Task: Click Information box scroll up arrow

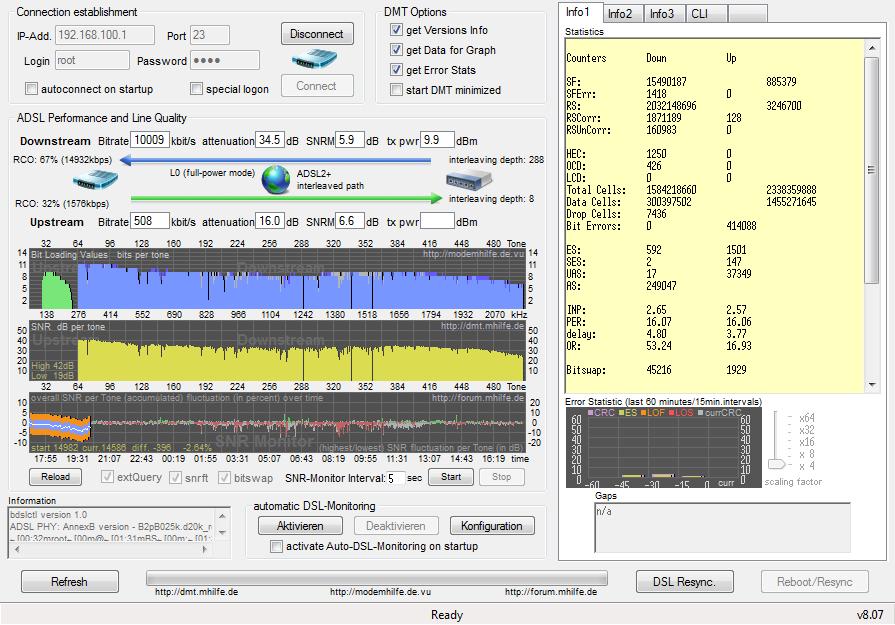Action: tap(222, 516)
